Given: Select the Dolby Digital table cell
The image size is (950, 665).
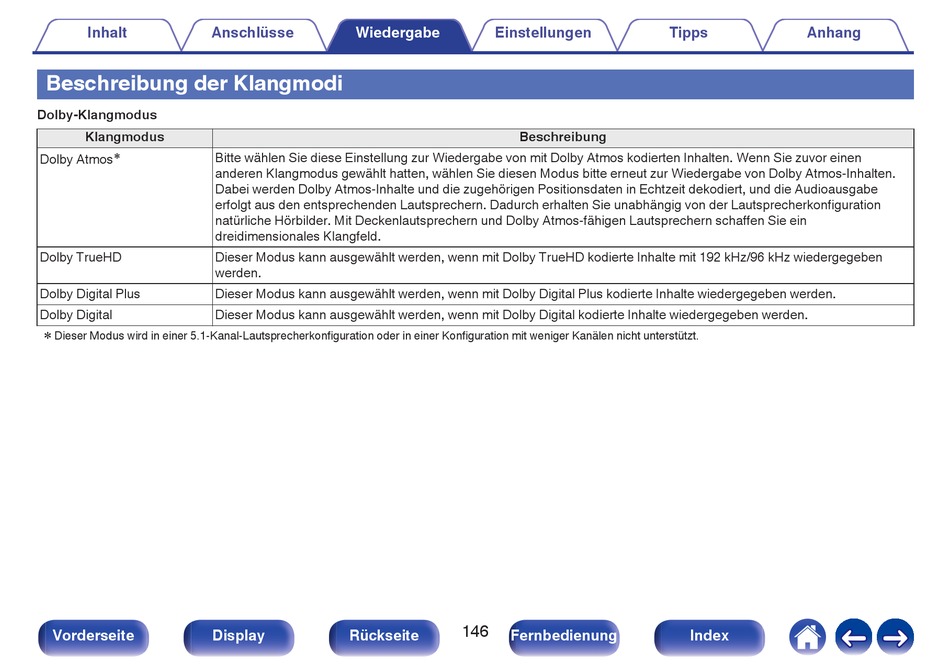Looking at the screenshot, I should [125, 315].
